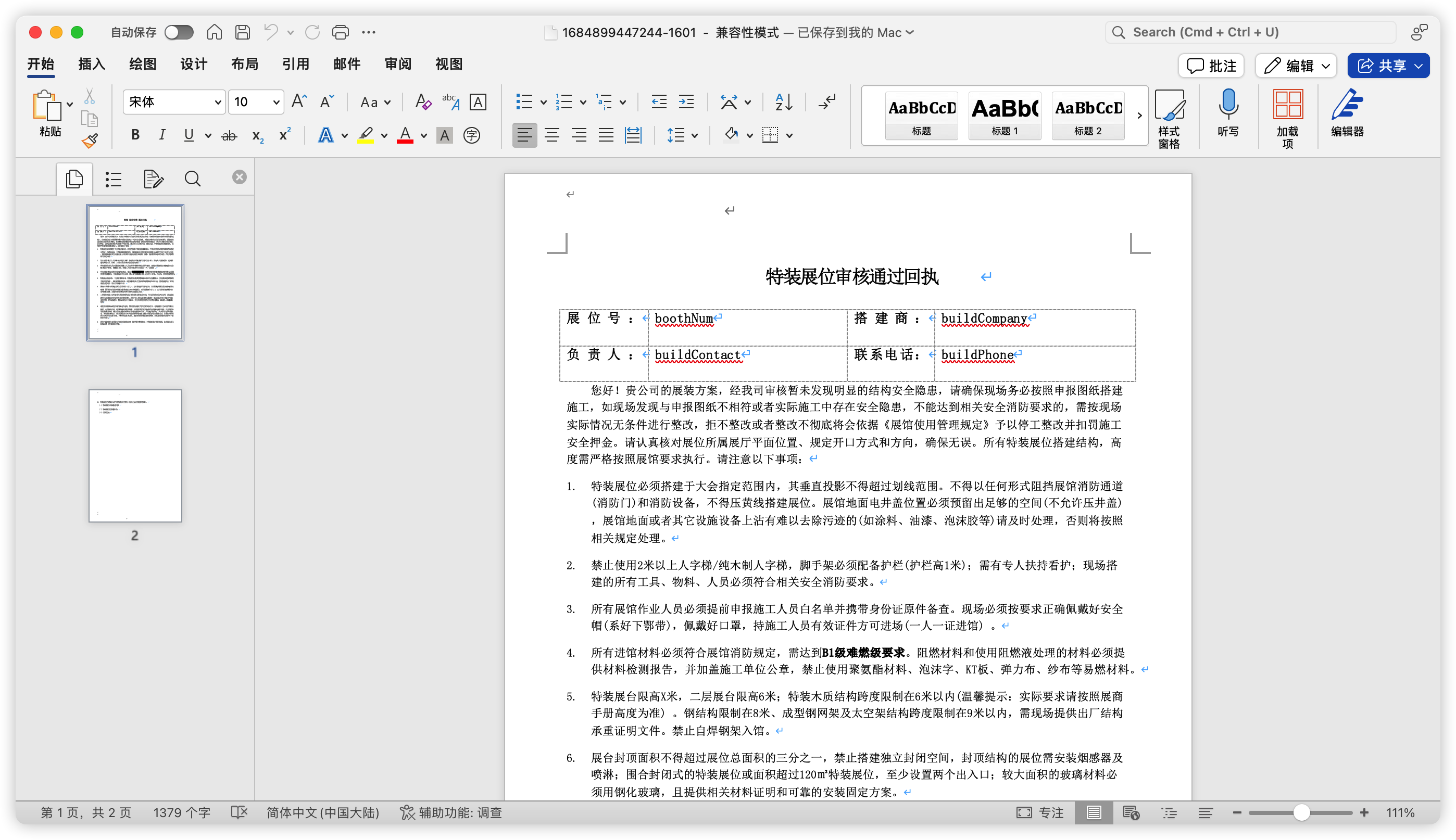Click the Sort A-Z icon
This screenshot has height=840, width=1456.
coord(784,102)
